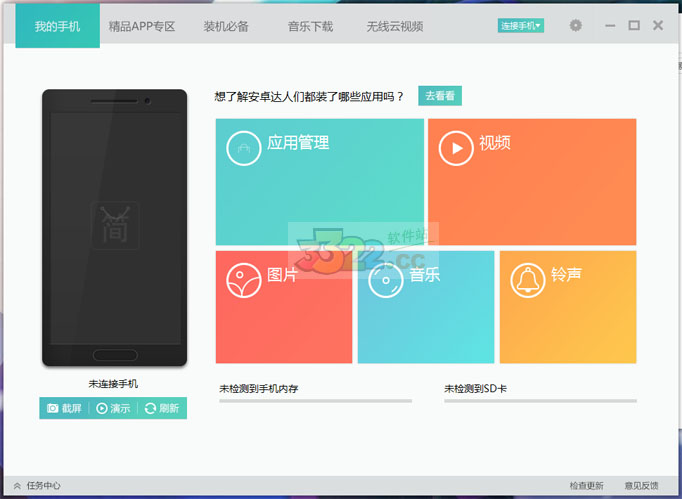The height and width of the screenshot is (499, 682).
Task: Maximize the application window
Action: [634, 26]
